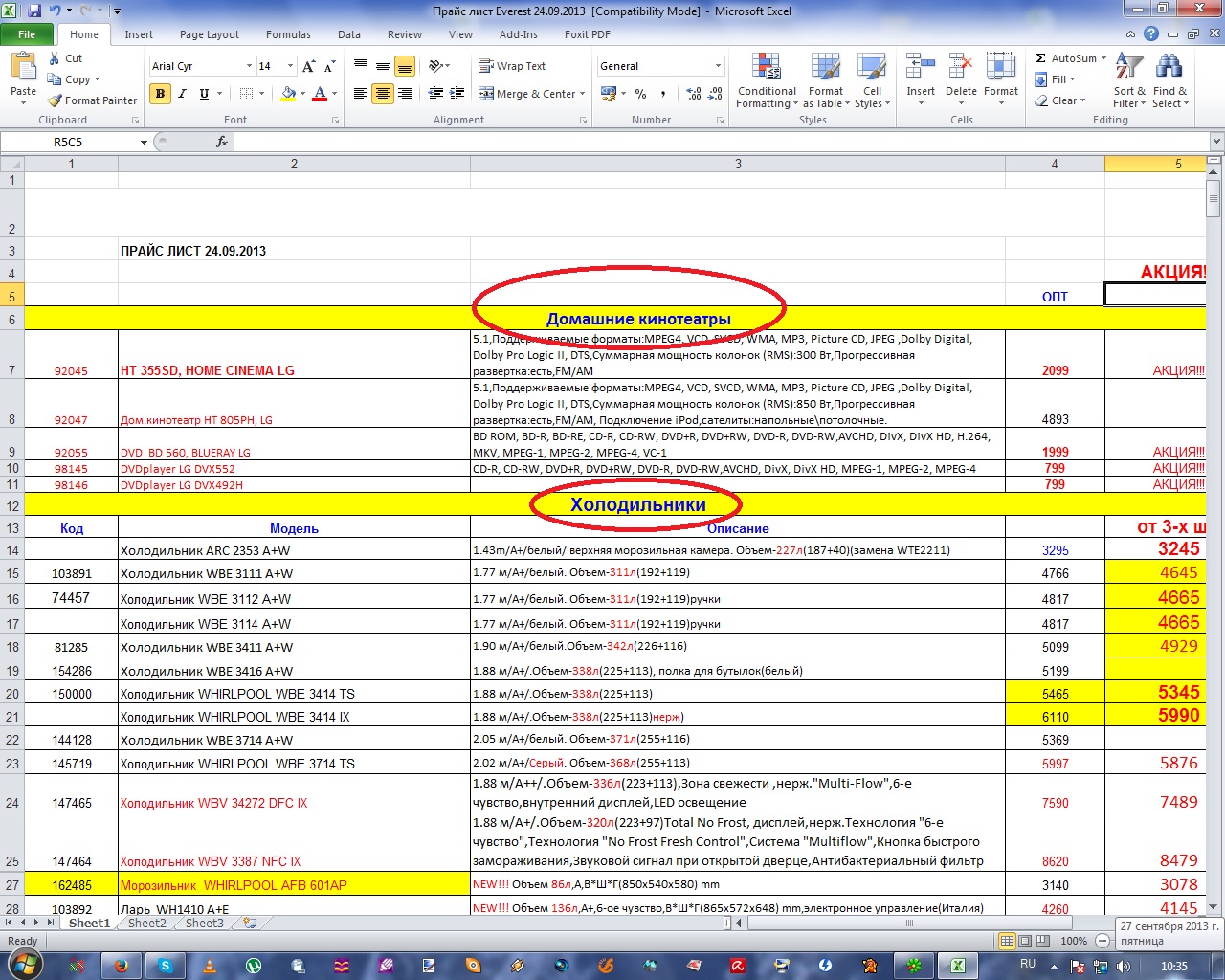Switch to the Page Layout tab
This screenshot has width=1225, height=980.
point(210,34)
